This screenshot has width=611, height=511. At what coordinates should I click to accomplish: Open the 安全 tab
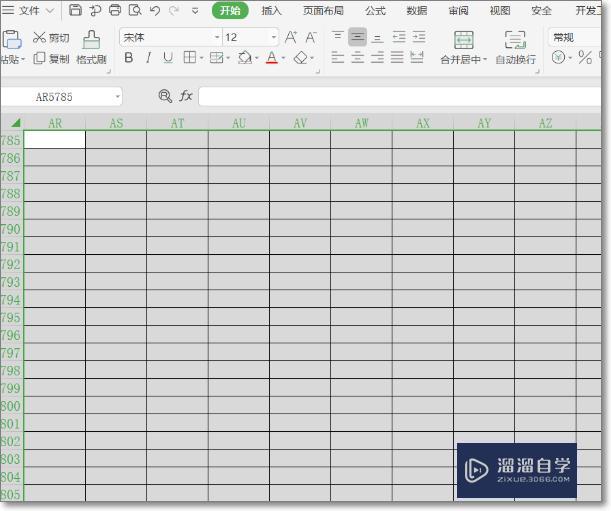coord(542,11)
